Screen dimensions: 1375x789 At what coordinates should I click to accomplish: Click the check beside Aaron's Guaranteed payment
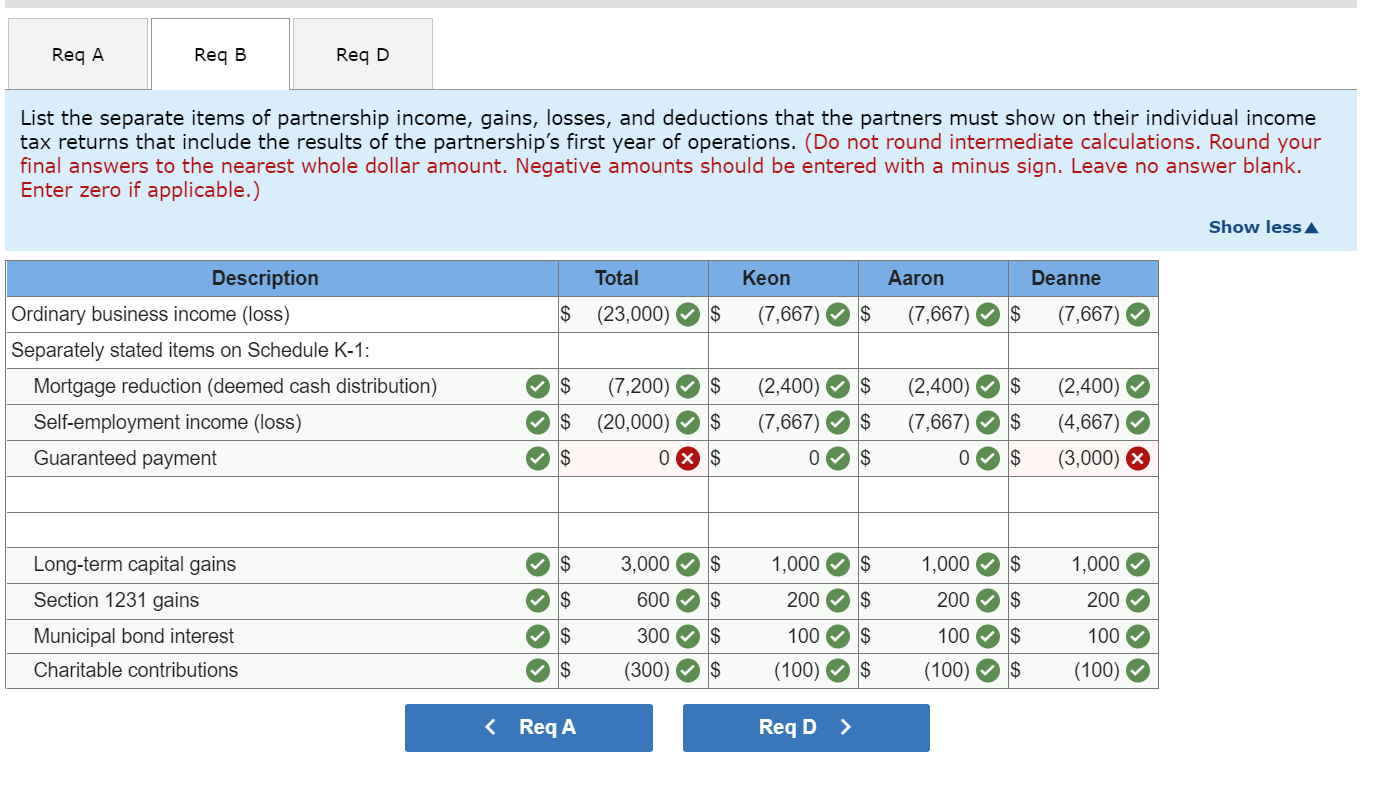987,459
